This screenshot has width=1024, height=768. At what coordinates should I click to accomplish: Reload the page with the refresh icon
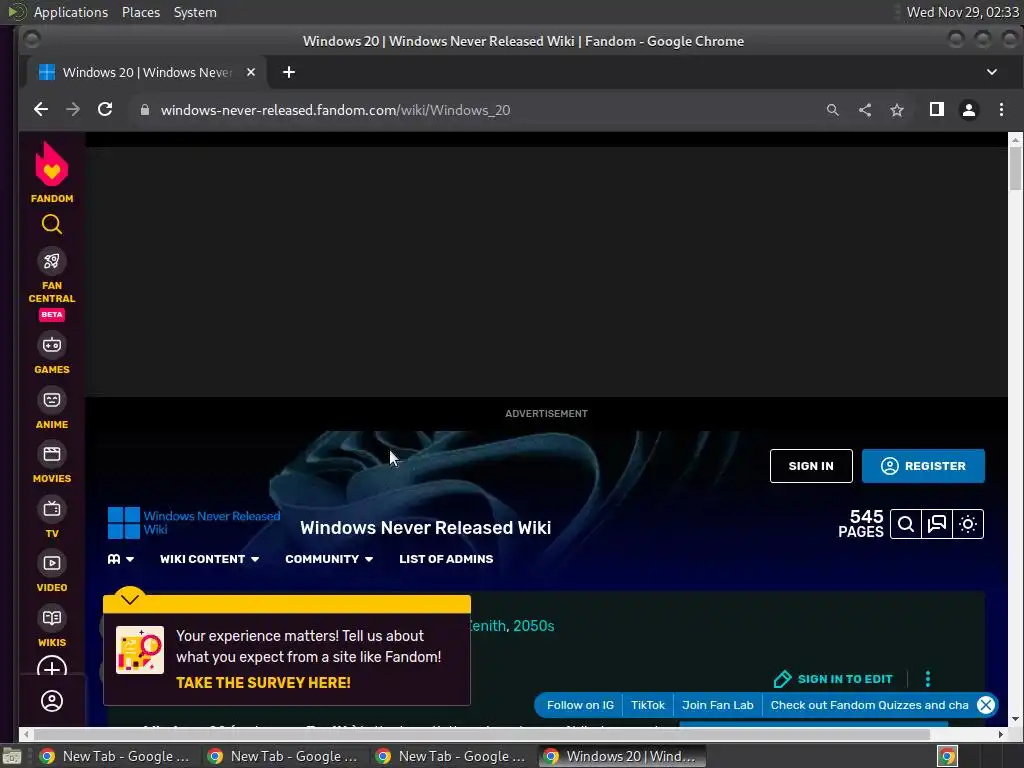point(105,110)
